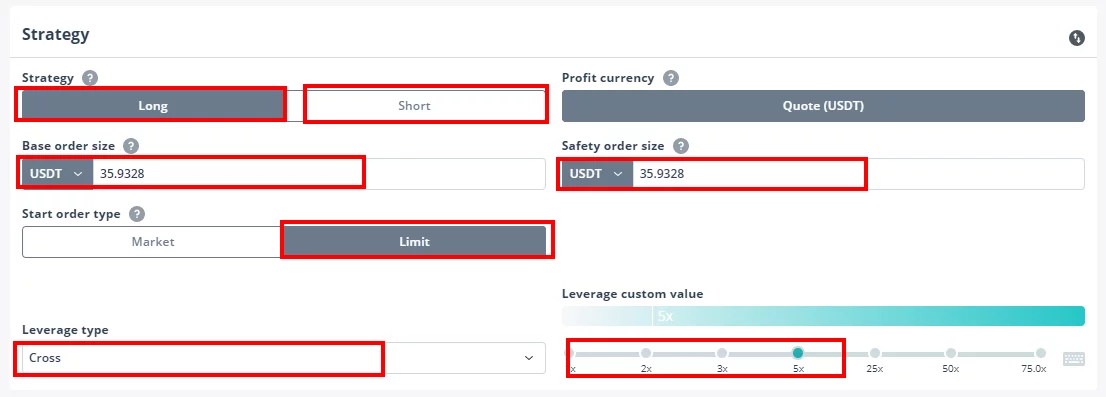Click the Start order type help icon

point(137,214)
